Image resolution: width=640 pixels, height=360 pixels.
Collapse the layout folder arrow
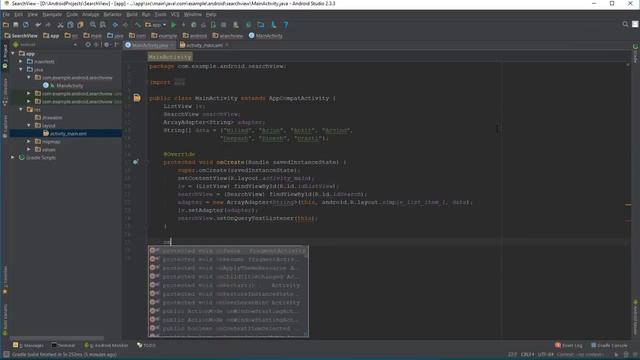tap(29, 125)
